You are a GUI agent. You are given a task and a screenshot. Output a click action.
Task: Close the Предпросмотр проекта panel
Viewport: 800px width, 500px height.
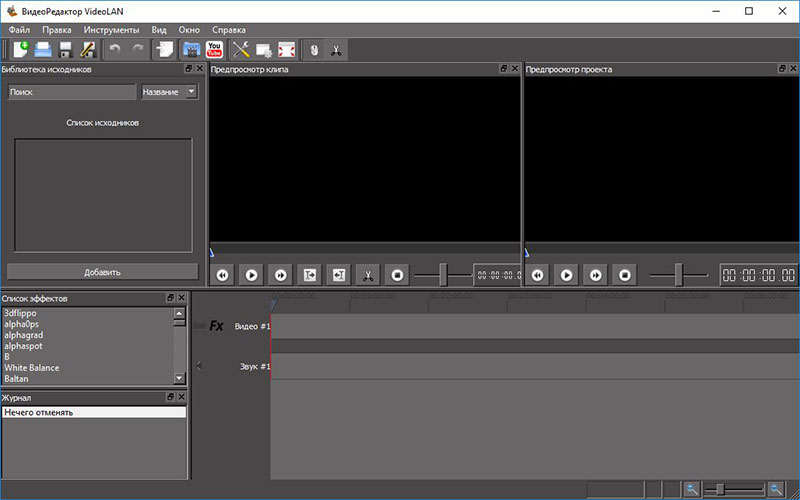pos(793,68)
